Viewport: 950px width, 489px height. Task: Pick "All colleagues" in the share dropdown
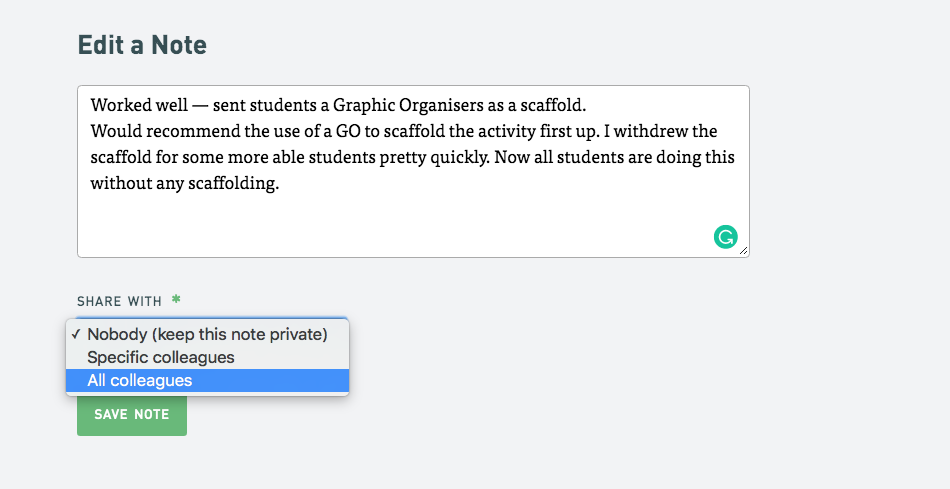click(x=207, y=381)
